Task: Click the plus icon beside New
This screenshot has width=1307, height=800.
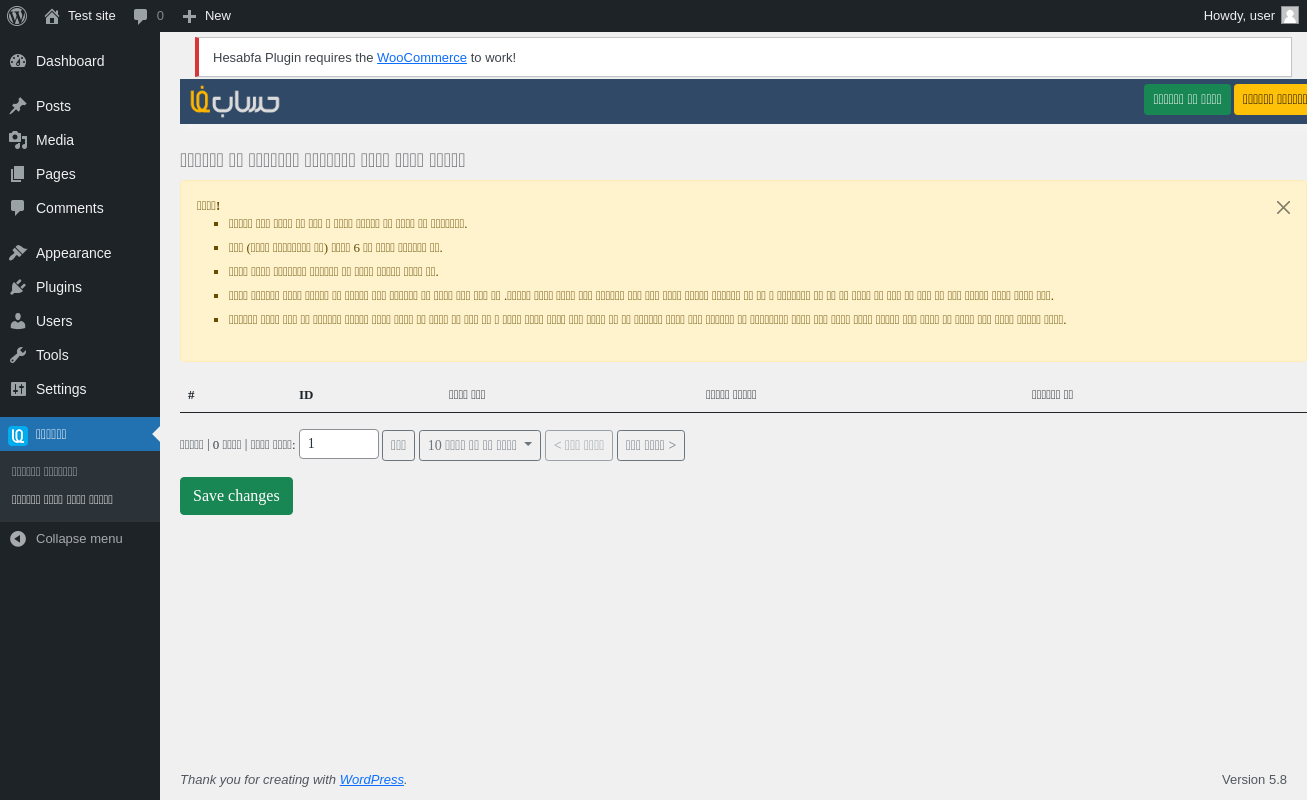Action: pyautogui.click(x=189, y=16)
